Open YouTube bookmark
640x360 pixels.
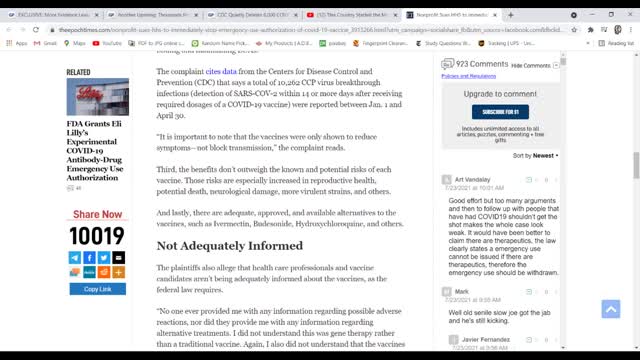point(107,43)
